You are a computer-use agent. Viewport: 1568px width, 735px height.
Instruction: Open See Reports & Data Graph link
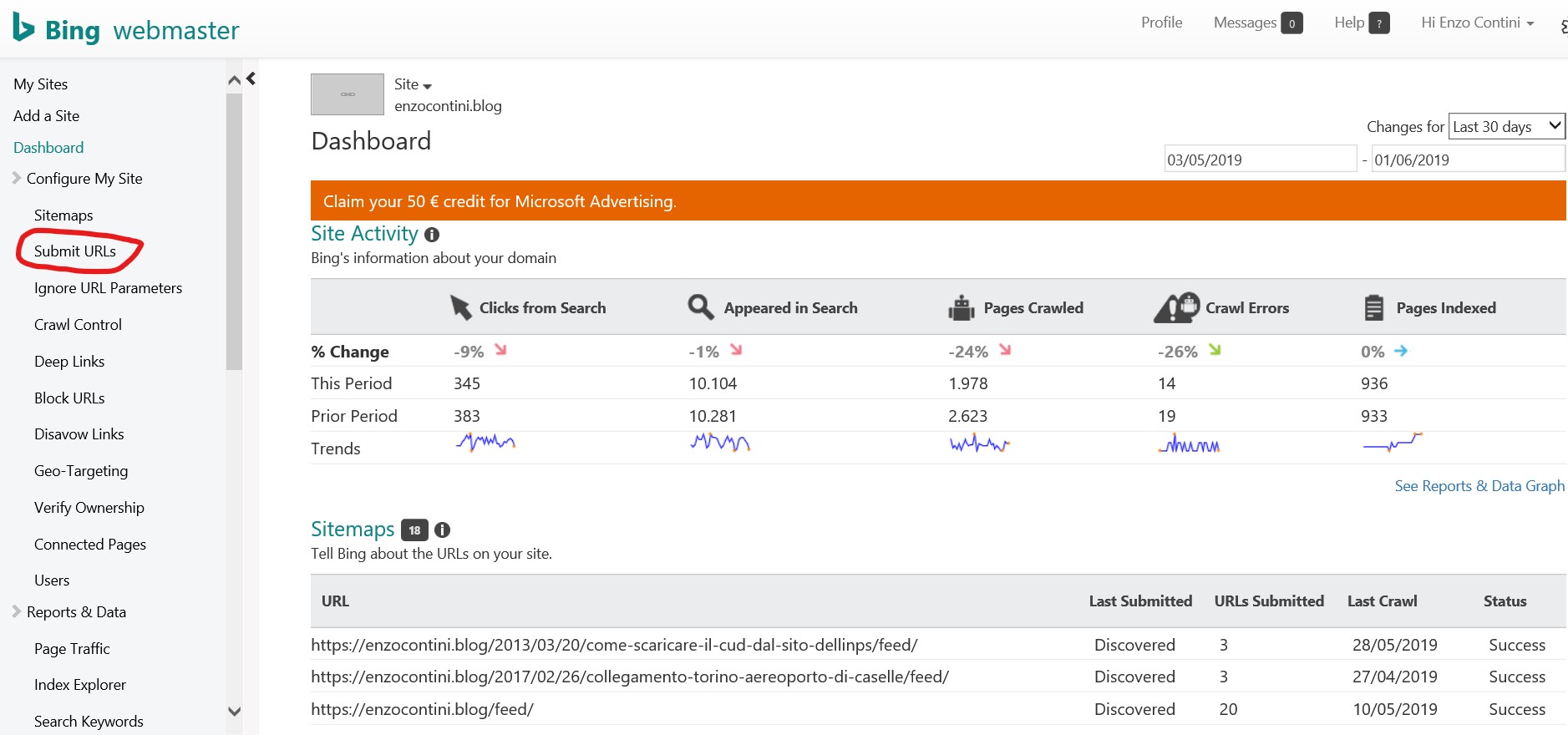pyautogui.click(x=1479, y=486)
